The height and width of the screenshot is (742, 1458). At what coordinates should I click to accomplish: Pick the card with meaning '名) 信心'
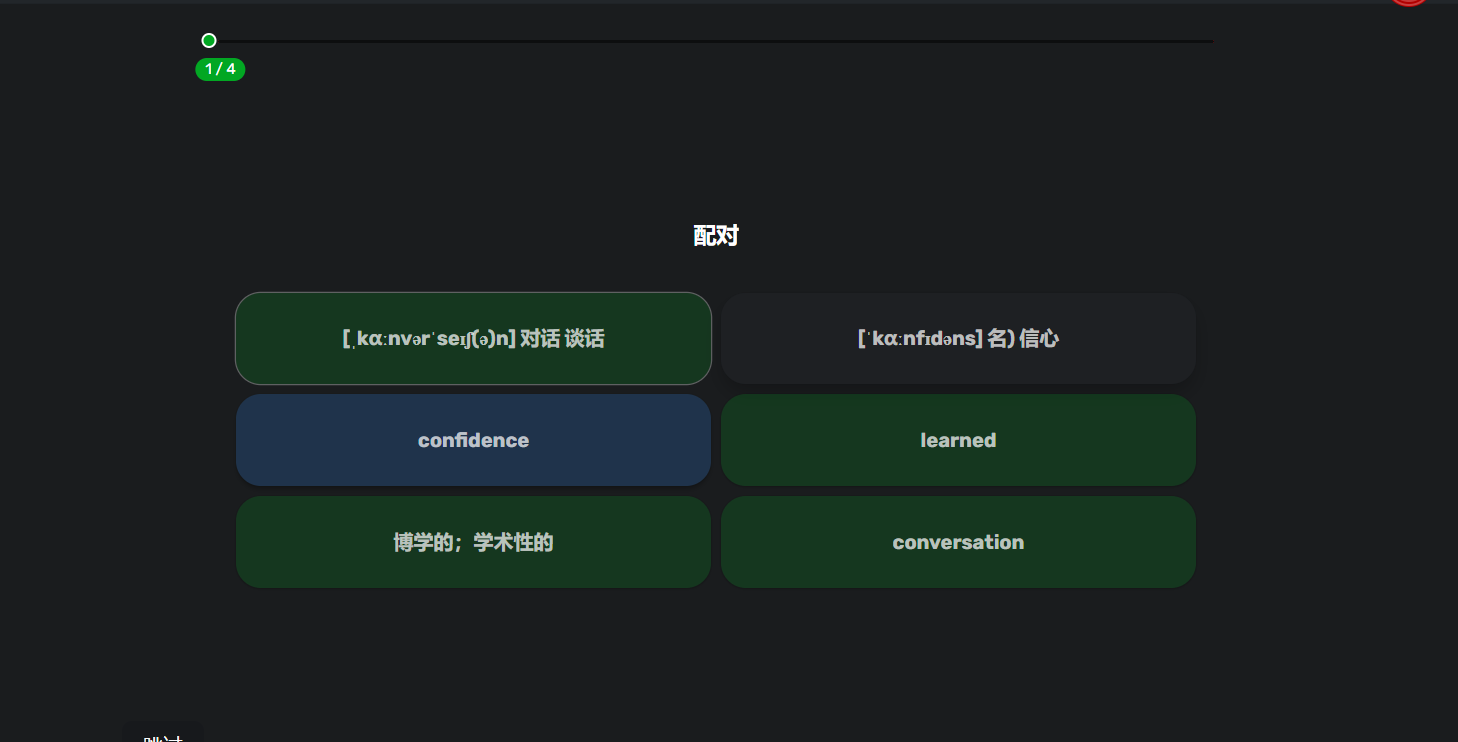point(958,338)
